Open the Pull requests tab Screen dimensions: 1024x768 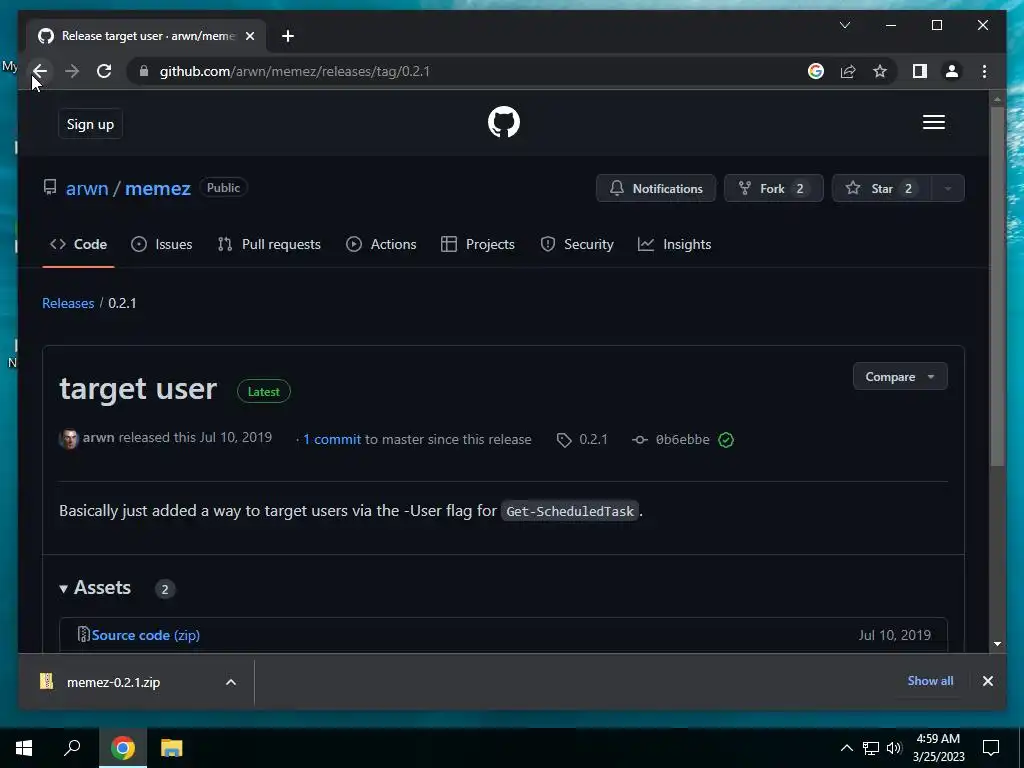point(269,244)
